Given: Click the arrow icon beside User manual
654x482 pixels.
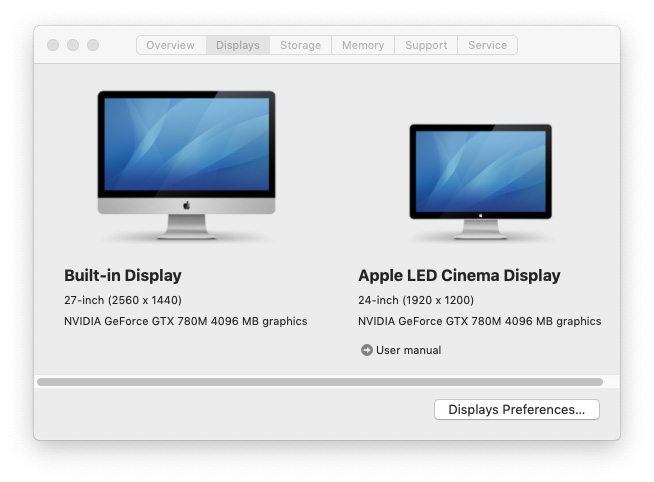Looking at the screenshot, I should coord(366,350).
